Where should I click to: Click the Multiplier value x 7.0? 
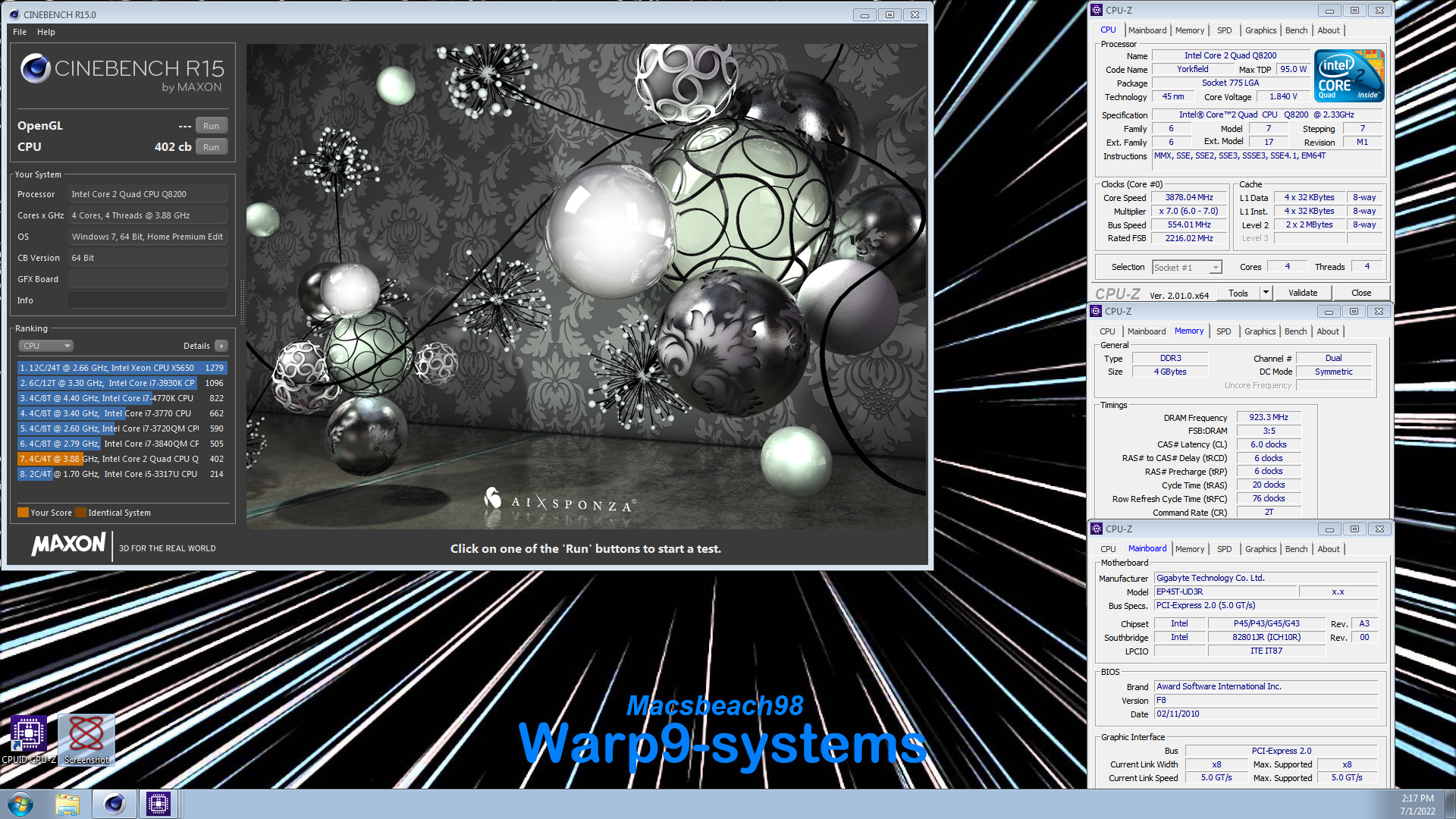coord(1189,211)
